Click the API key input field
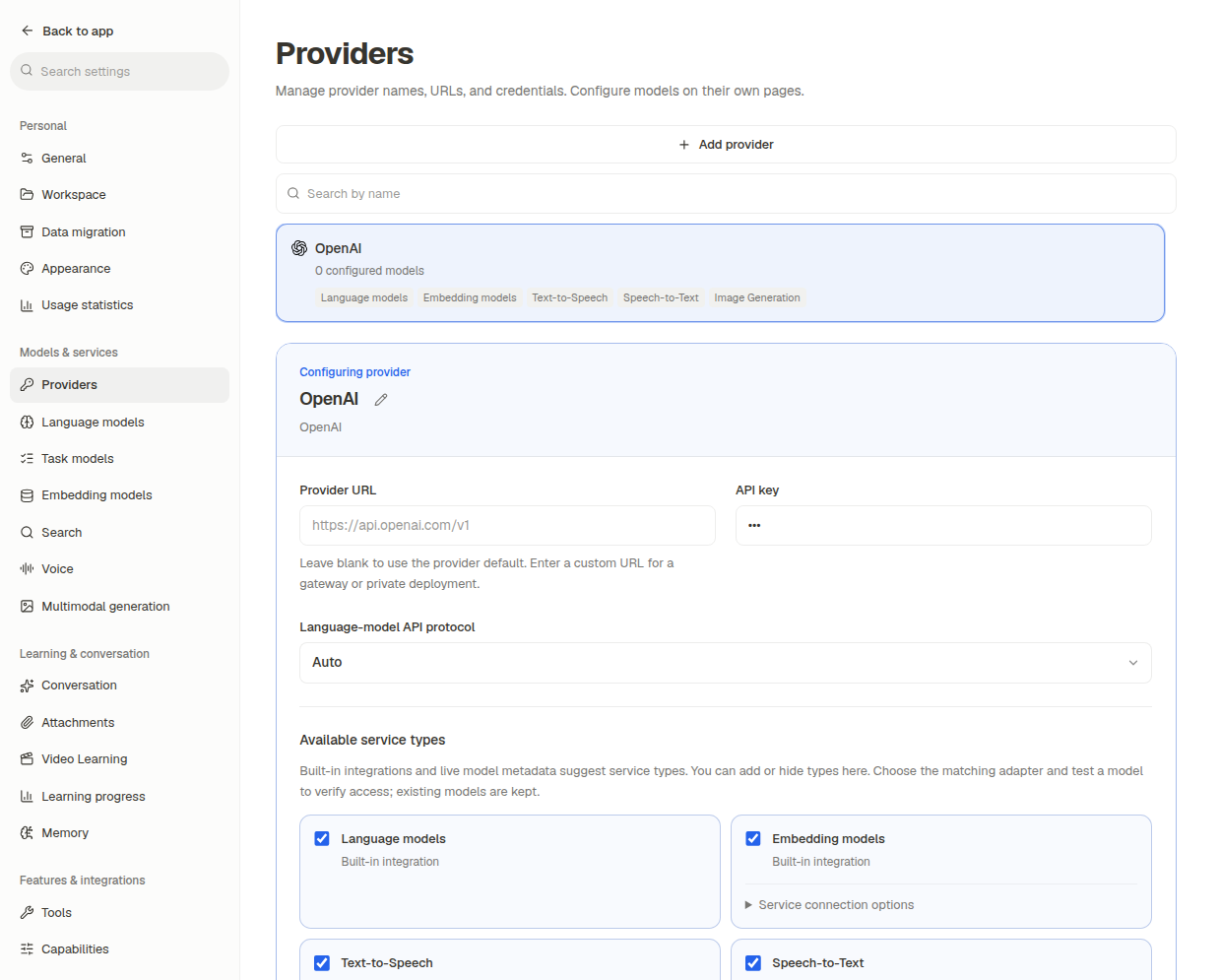The image size is (1220, 980). 943,525
